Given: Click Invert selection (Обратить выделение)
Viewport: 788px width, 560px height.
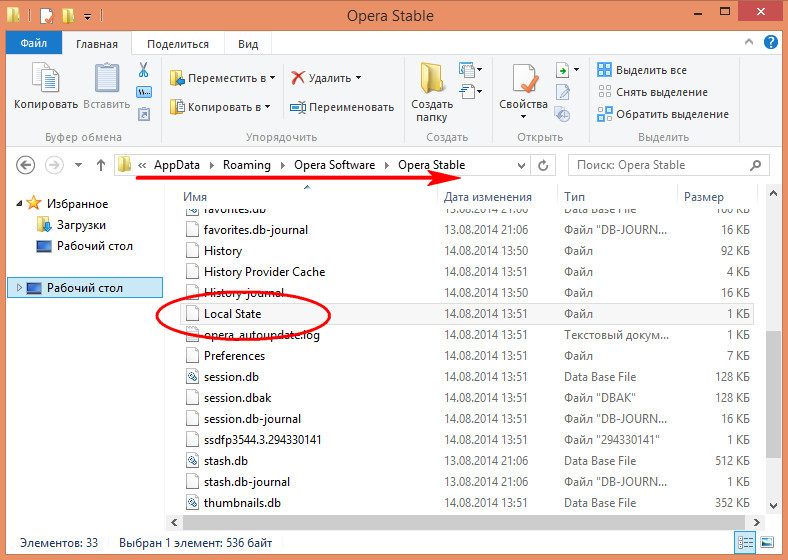Looking at the screenshot, I should point(663,114).
